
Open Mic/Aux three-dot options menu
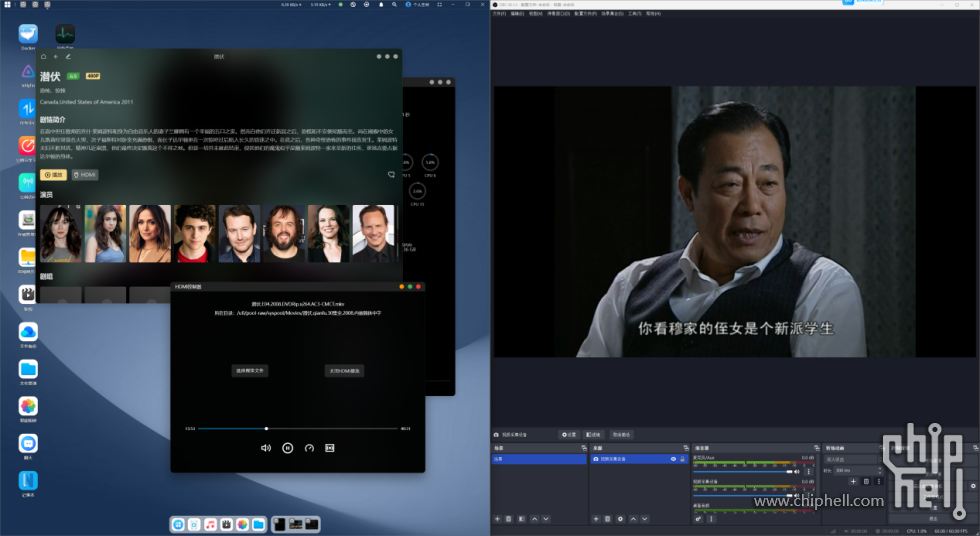808,472
